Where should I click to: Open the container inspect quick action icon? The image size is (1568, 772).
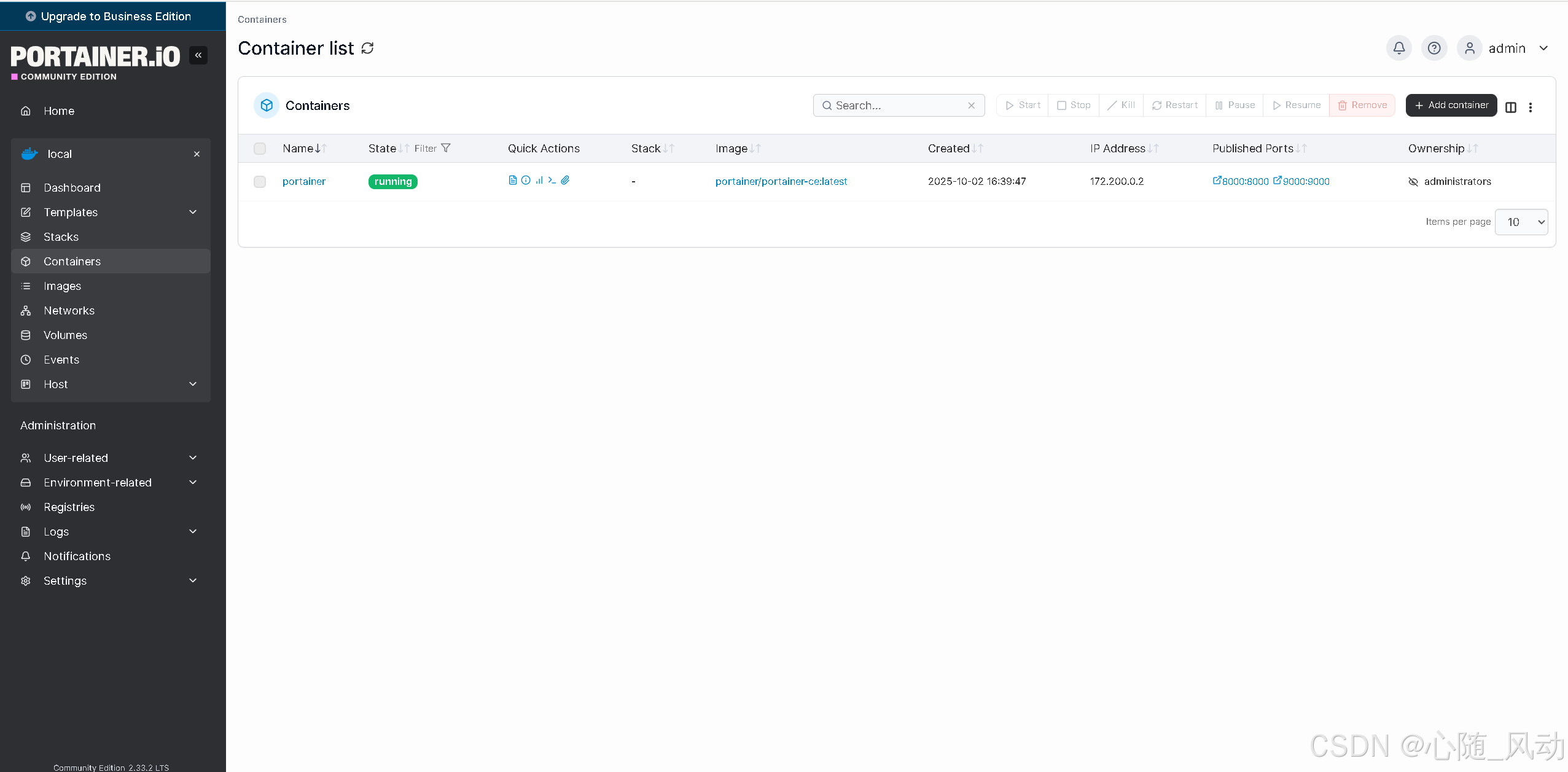526,180
